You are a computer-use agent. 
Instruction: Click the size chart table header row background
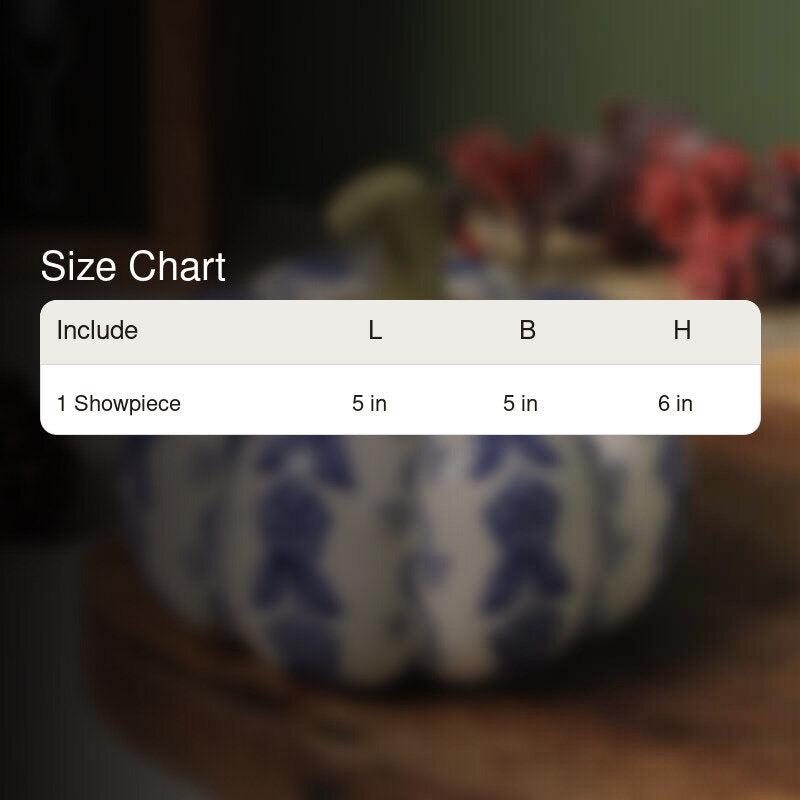401,332
